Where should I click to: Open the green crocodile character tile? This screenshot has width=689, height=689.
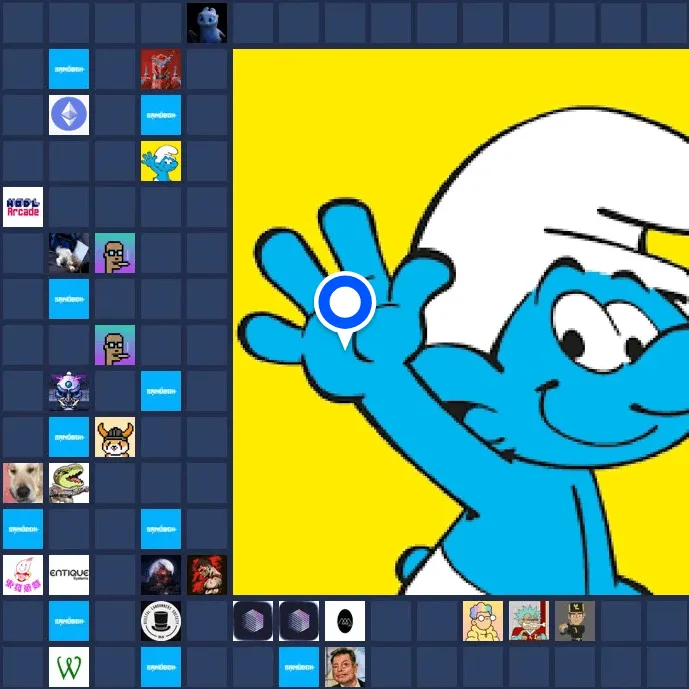tap(69, 482)
